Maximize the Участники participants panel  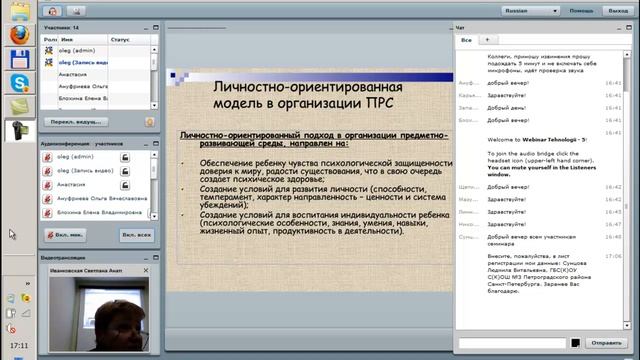coord(156,27)
